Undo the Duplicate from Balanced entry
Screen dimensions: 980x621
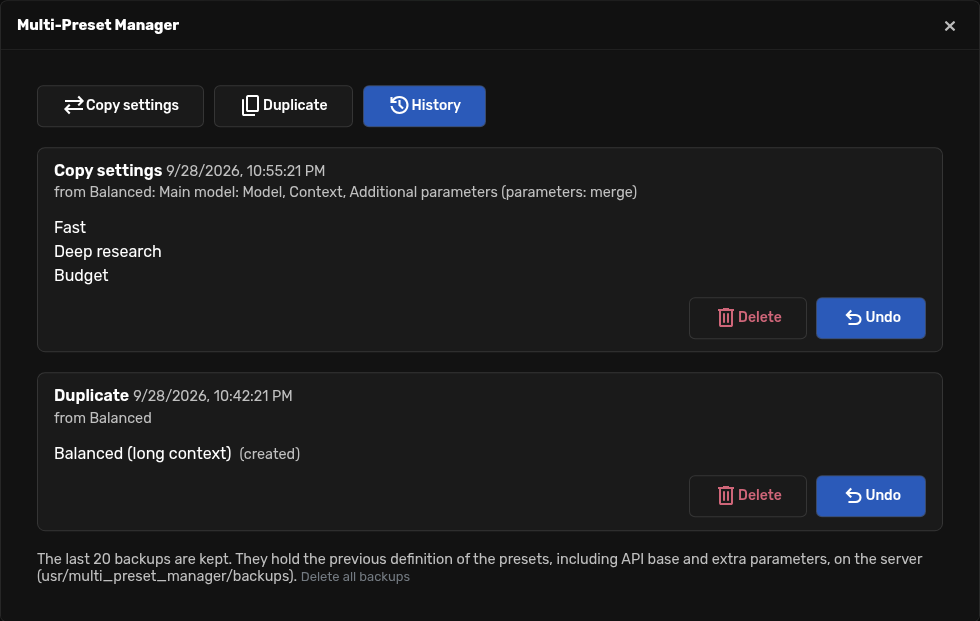pyautogui.click(x=871, y=496)
